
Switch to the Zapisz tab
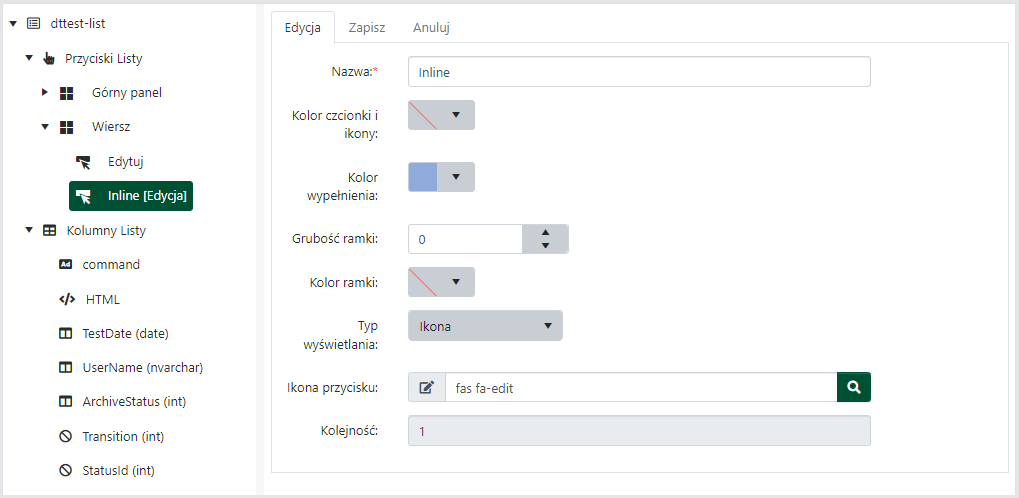pos(367,28)
